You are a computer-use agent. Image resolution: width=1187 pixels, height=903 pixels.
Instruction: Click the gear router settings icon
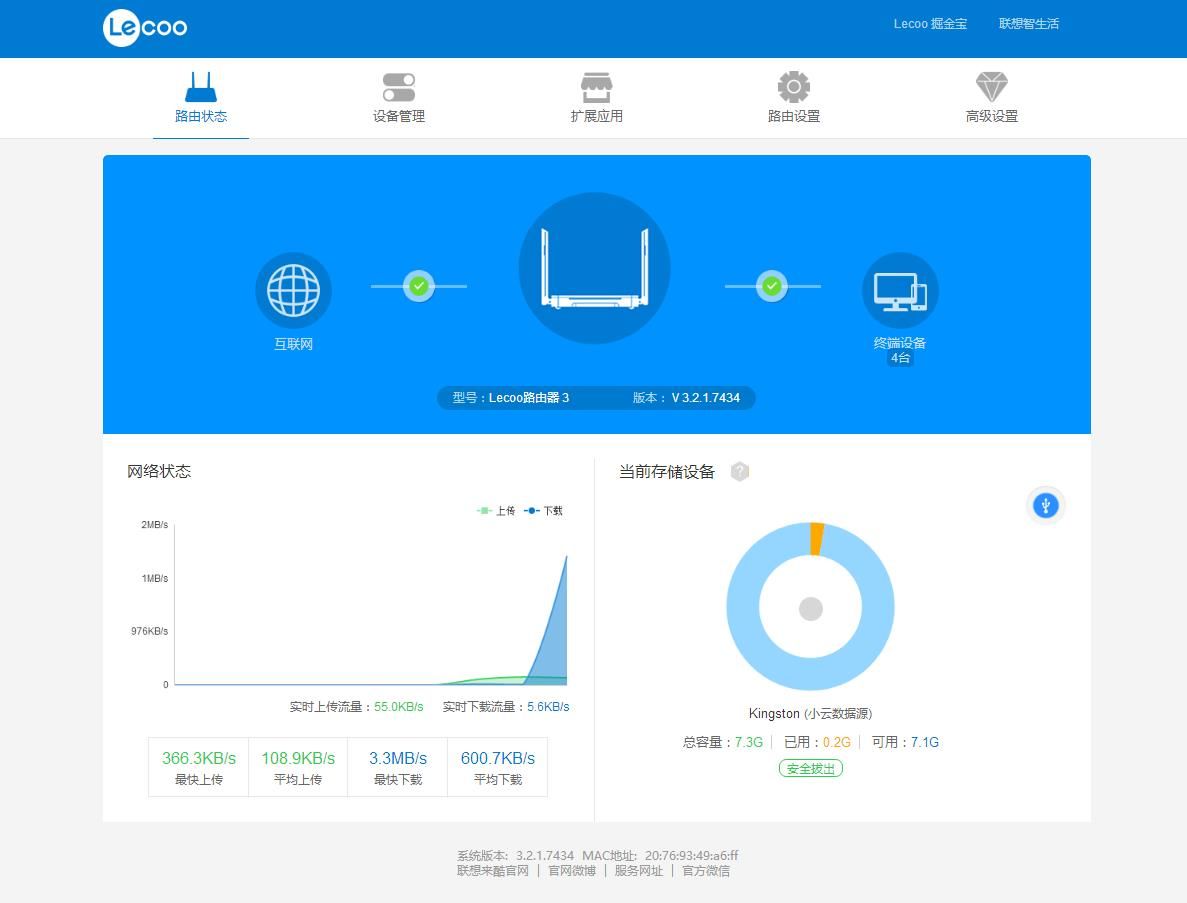tap(793, 87)
